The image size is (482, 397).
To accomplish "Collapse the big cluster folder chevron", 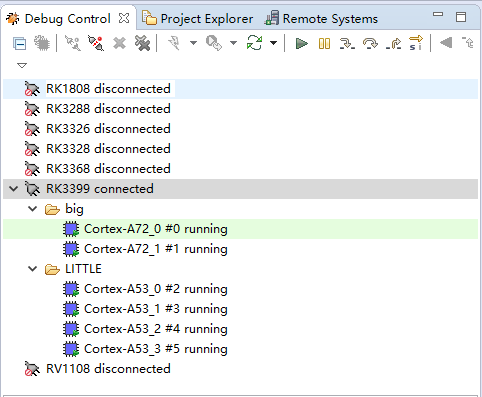I will click(32, 209).
